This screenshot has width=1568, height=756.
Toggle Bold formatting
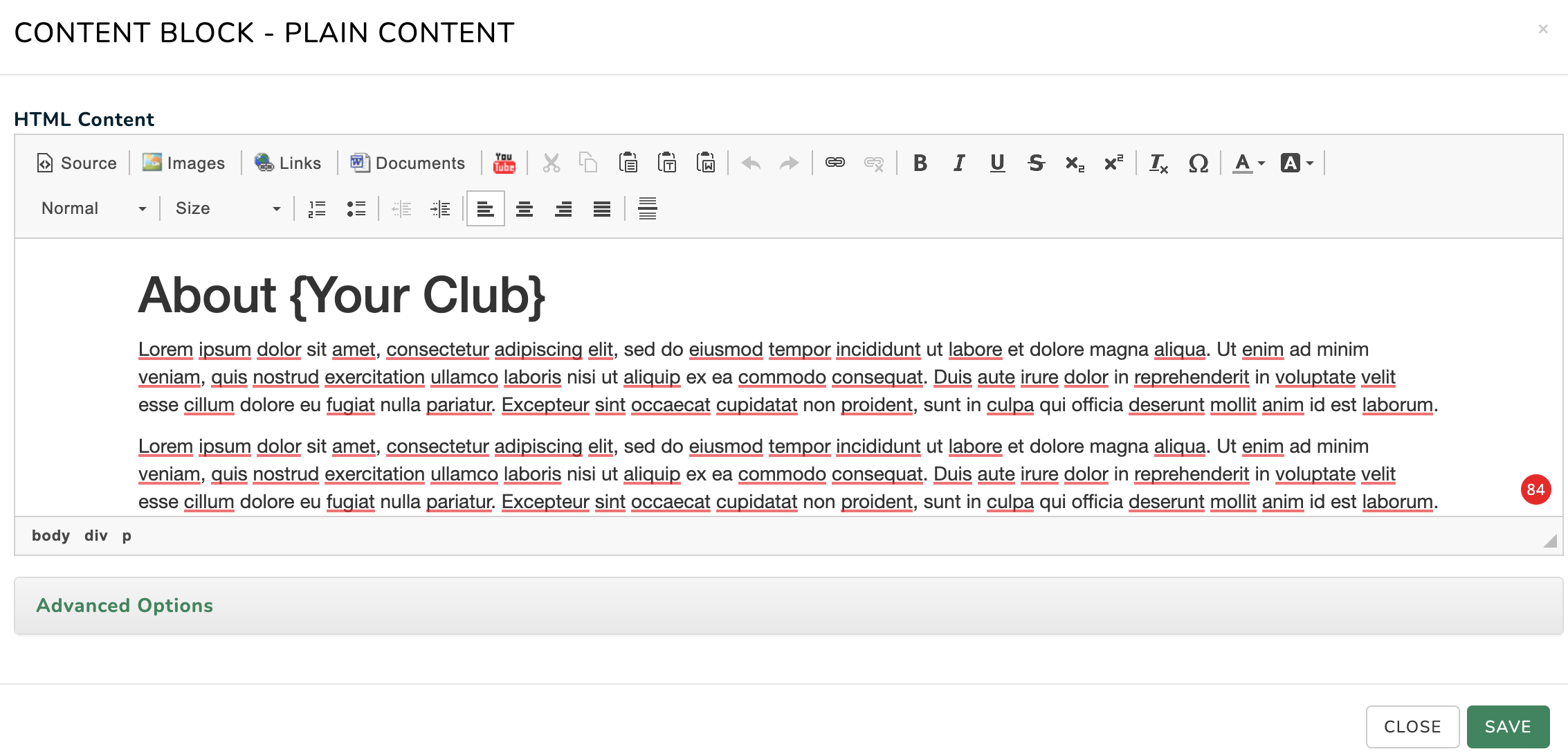click(920, 163)
